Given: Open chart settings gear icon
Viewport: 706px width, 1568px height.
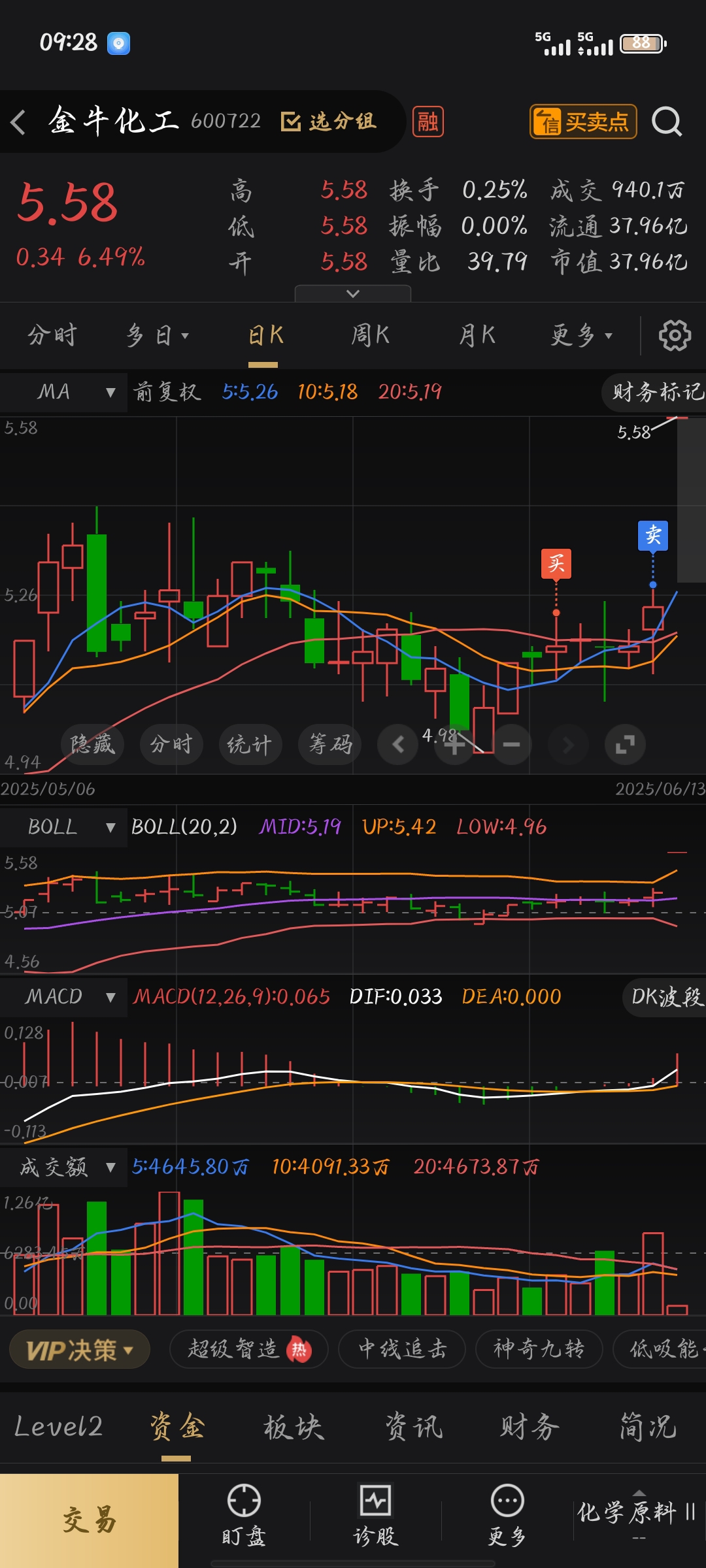Looking at the screenshot, I should pos(675,335).
